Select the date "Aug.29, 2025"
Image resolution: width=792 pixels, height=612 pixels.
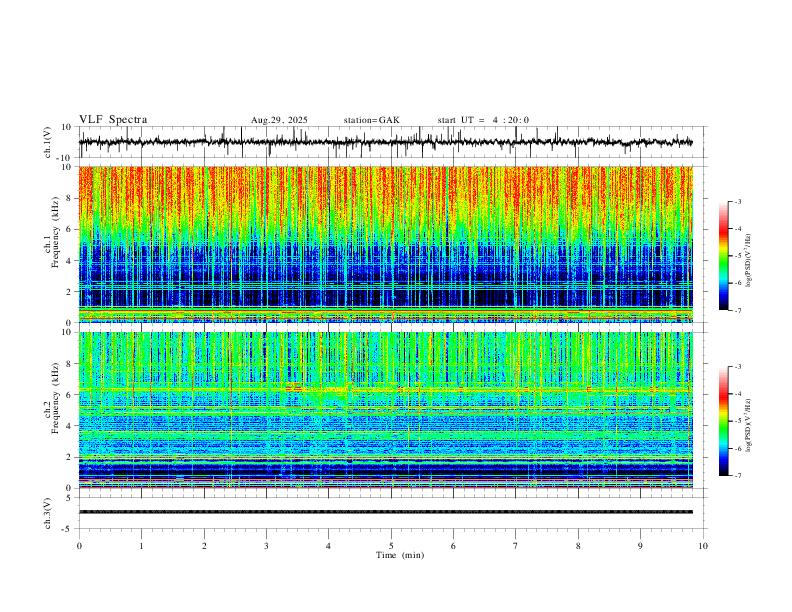tap(279, 120)
